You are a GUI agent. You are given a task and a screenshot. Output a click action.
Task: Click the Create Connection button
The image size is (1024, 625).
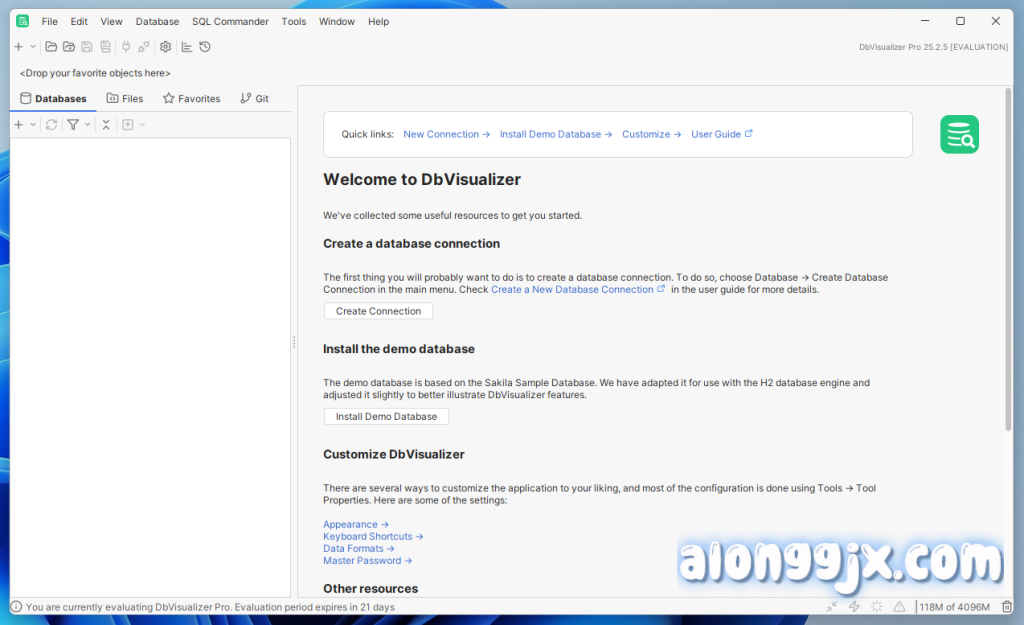pos(378,311)
